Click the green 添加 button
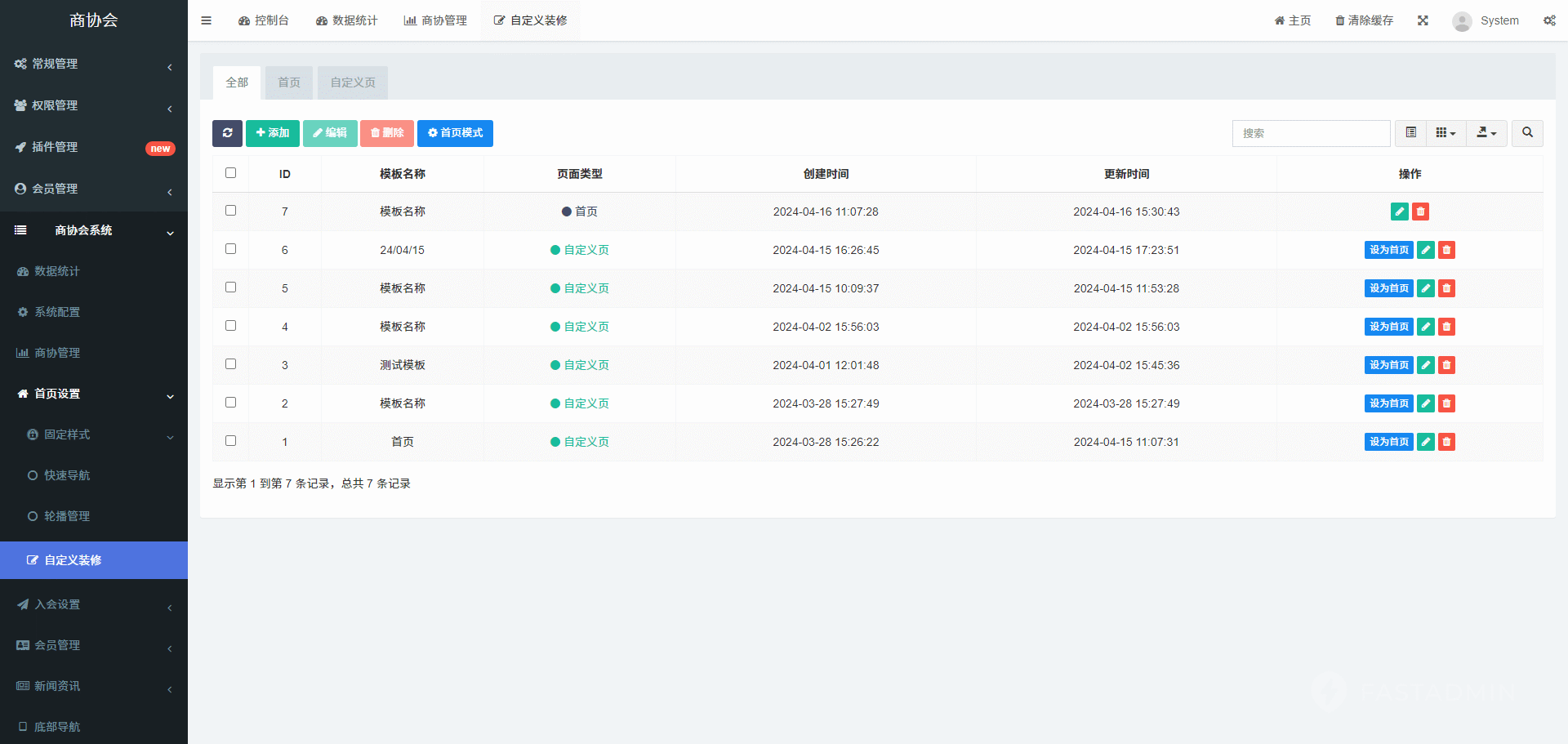1568x744 pixels. click(272, 133)
